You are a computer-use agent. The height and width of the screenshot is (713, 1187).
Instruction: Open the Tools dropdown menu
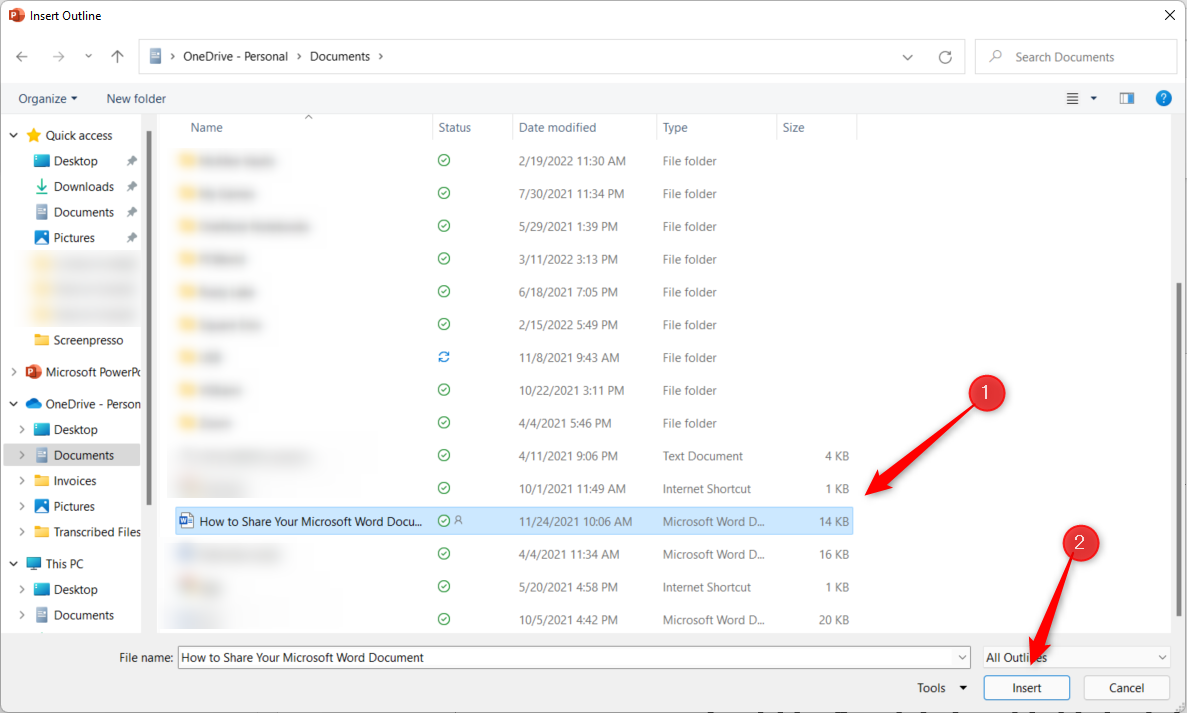[x=939, y=687]
